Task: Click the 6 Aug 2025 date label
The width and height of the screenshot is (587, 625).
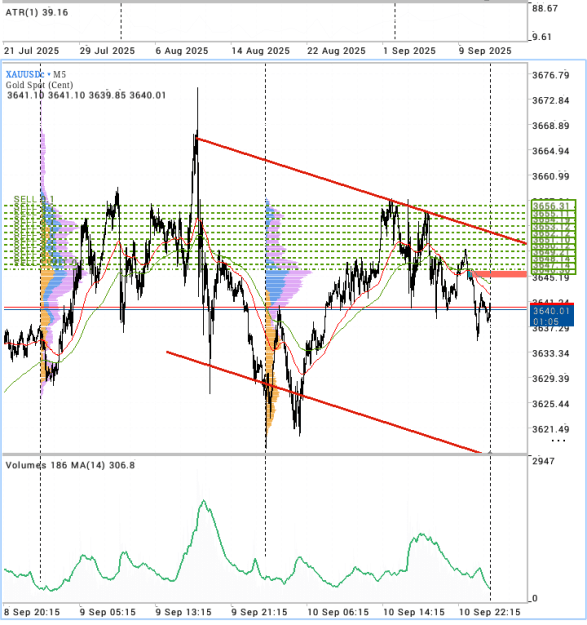Action: point(182,51)
